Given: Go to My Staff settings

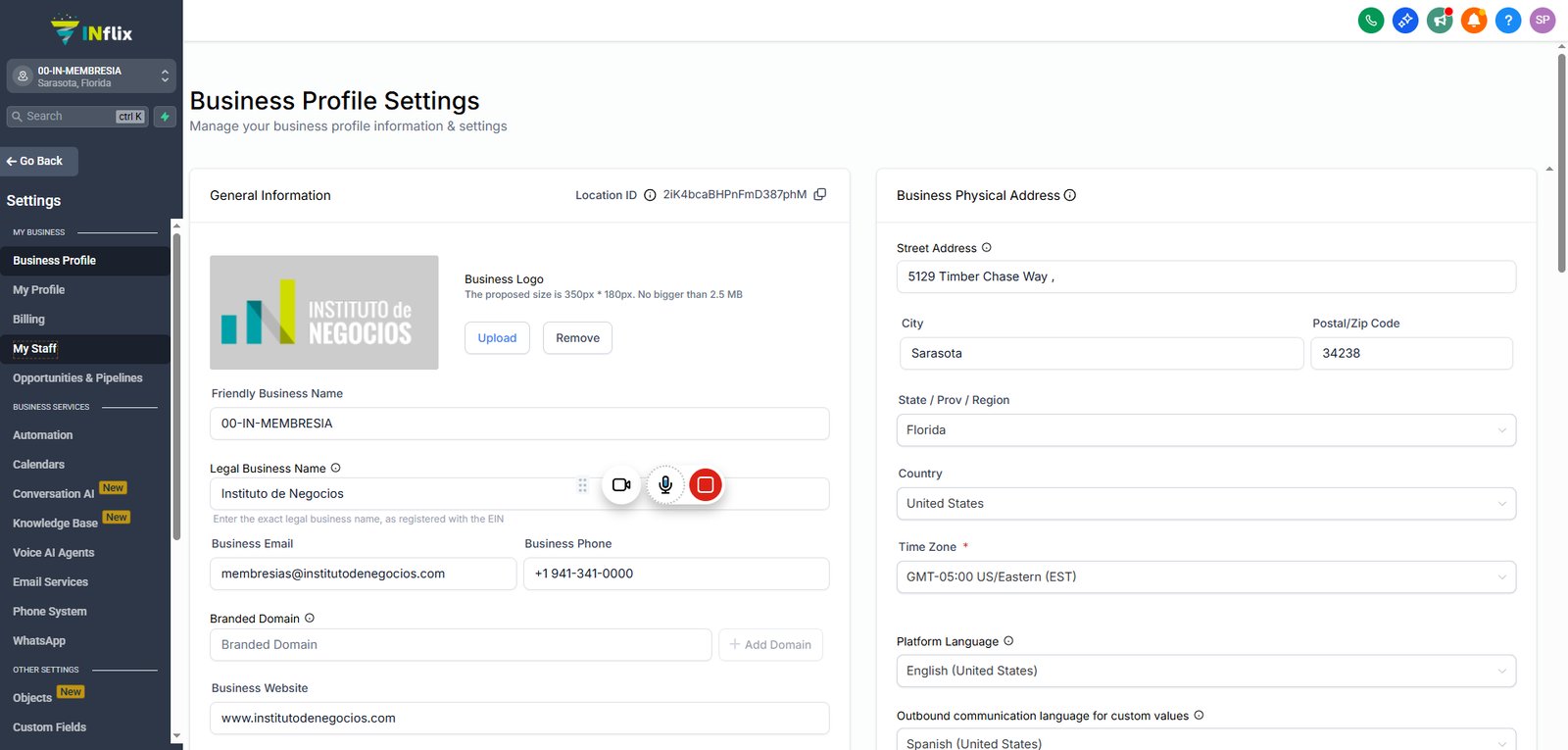Looking at the screenshot, I should pyautogui.click(x=85, y=349).
